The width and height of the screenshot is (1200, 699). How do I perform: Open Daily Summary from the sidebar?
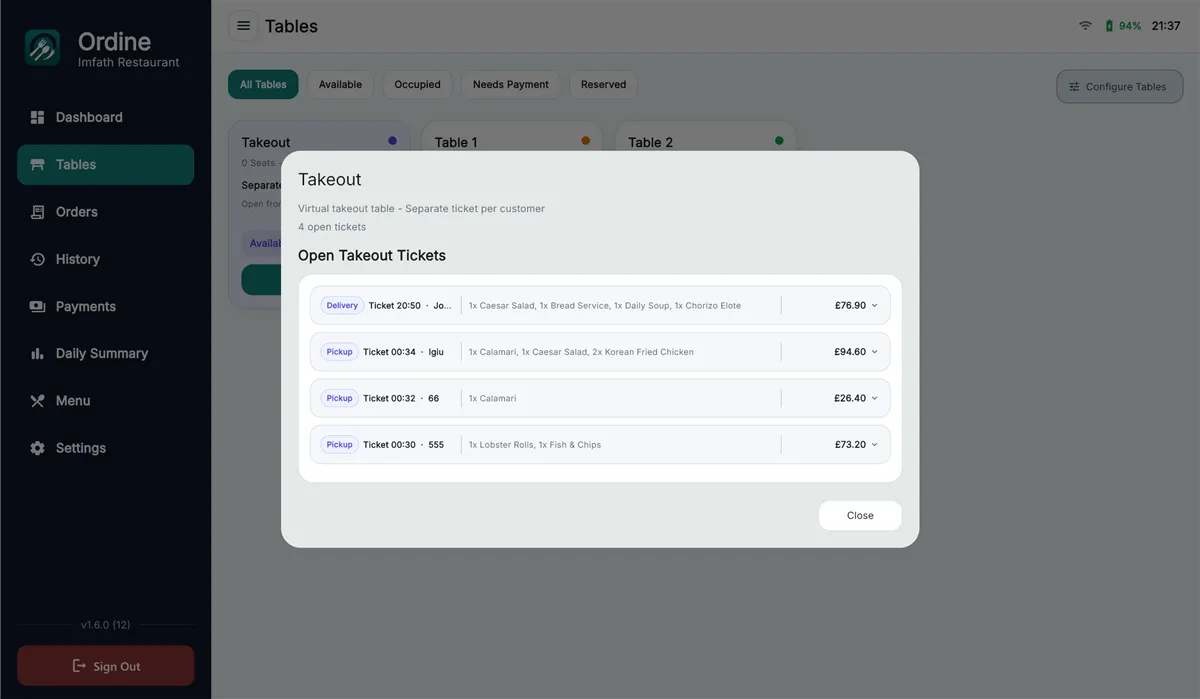106,354
